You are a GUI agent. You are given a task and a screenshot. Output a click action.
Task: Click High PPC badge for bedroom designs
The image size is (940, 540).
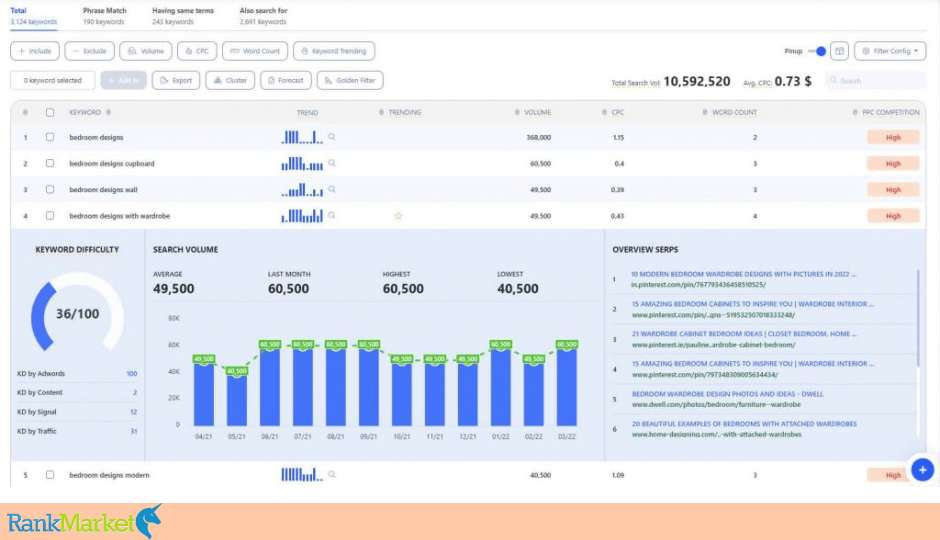(x=893, y=137)
